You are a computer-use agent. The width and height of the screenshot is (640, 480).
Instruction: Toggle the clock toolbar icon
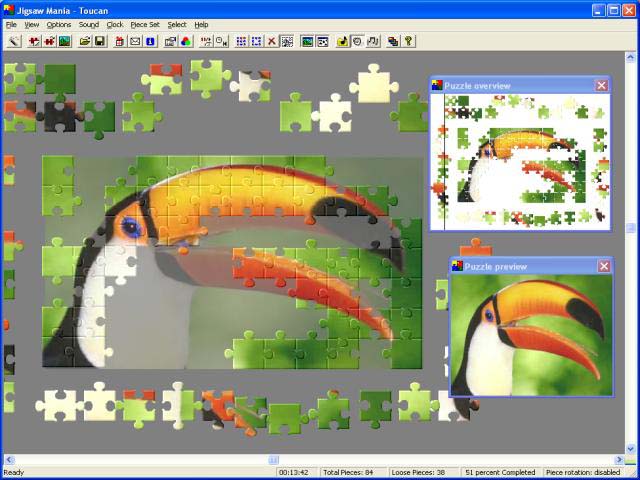pyautogui.click(x=358, y=41)
